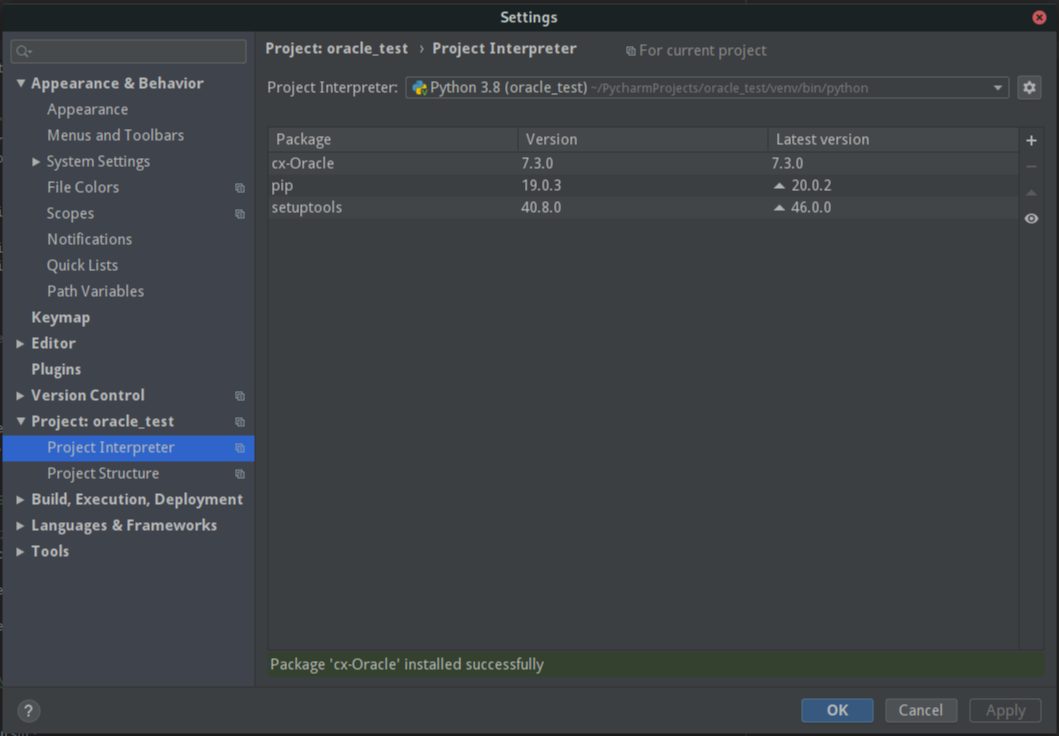Click the Scopes project-scope icon
This screenshot has width=1059, height=736.
pos(240,214)
